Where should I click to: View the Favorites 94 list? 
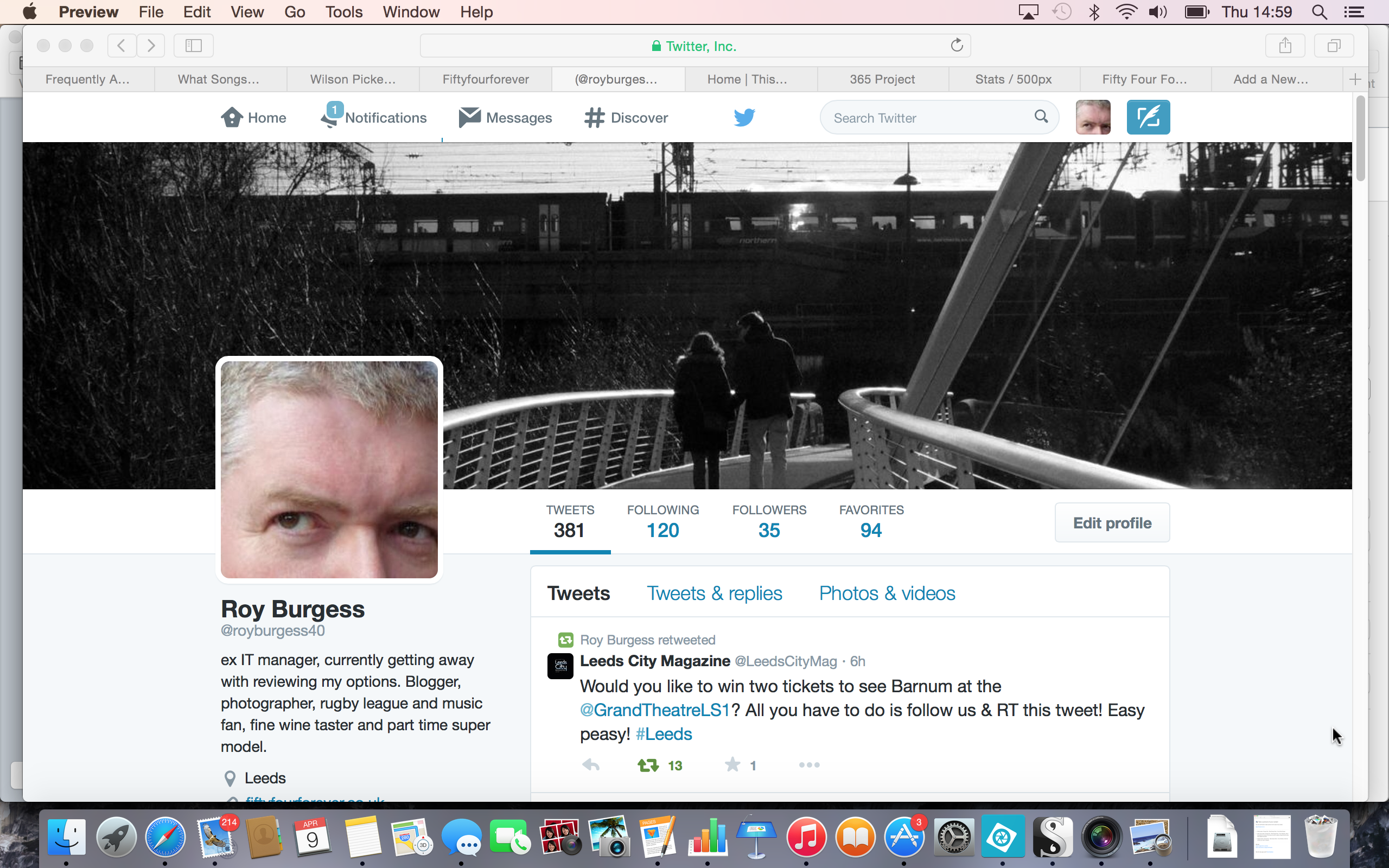coord(871,521)
